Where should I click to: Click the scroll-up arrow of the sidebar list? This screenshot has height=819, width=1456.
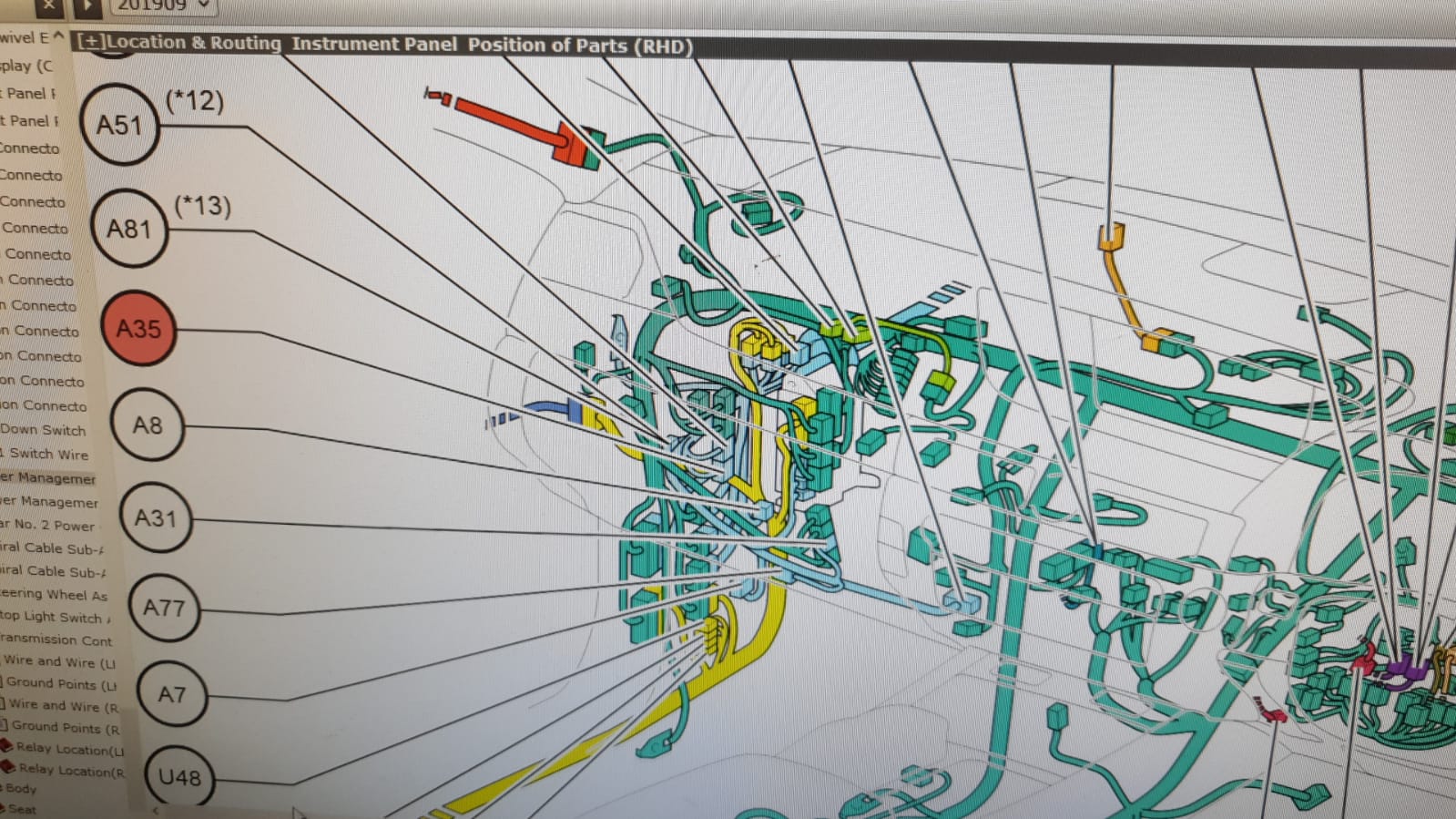59,36
